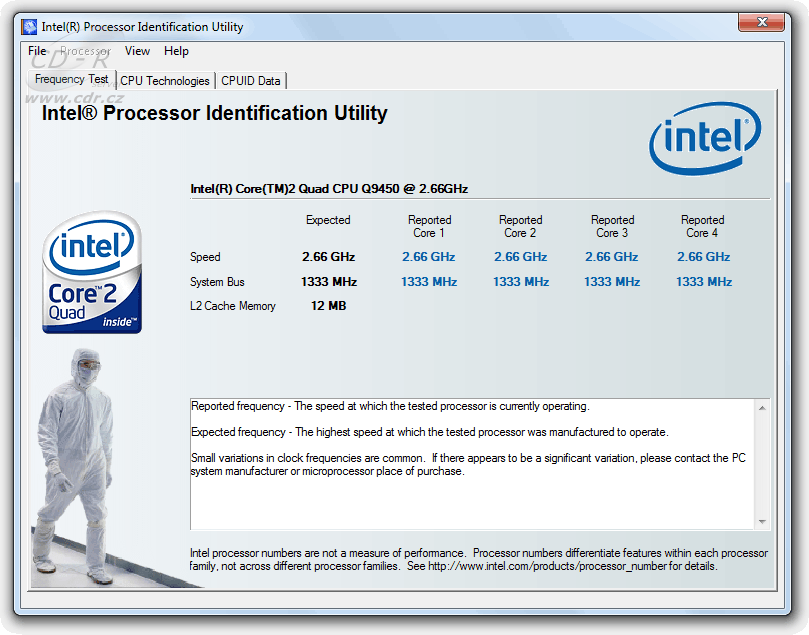Image resolution: width=809 pixels, height=635 pixels.
Task: Click the window title 'Intel(R) Processor Identification Utility'
Action: coord(142,27)
